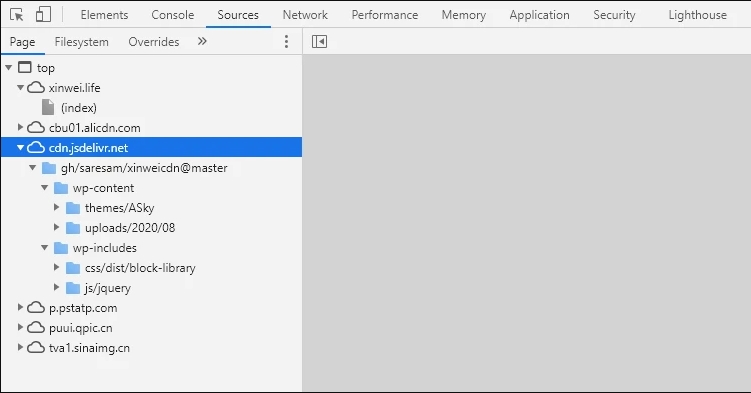
Task: Click the folder icon for wp-content
Action: click(61, 188)
